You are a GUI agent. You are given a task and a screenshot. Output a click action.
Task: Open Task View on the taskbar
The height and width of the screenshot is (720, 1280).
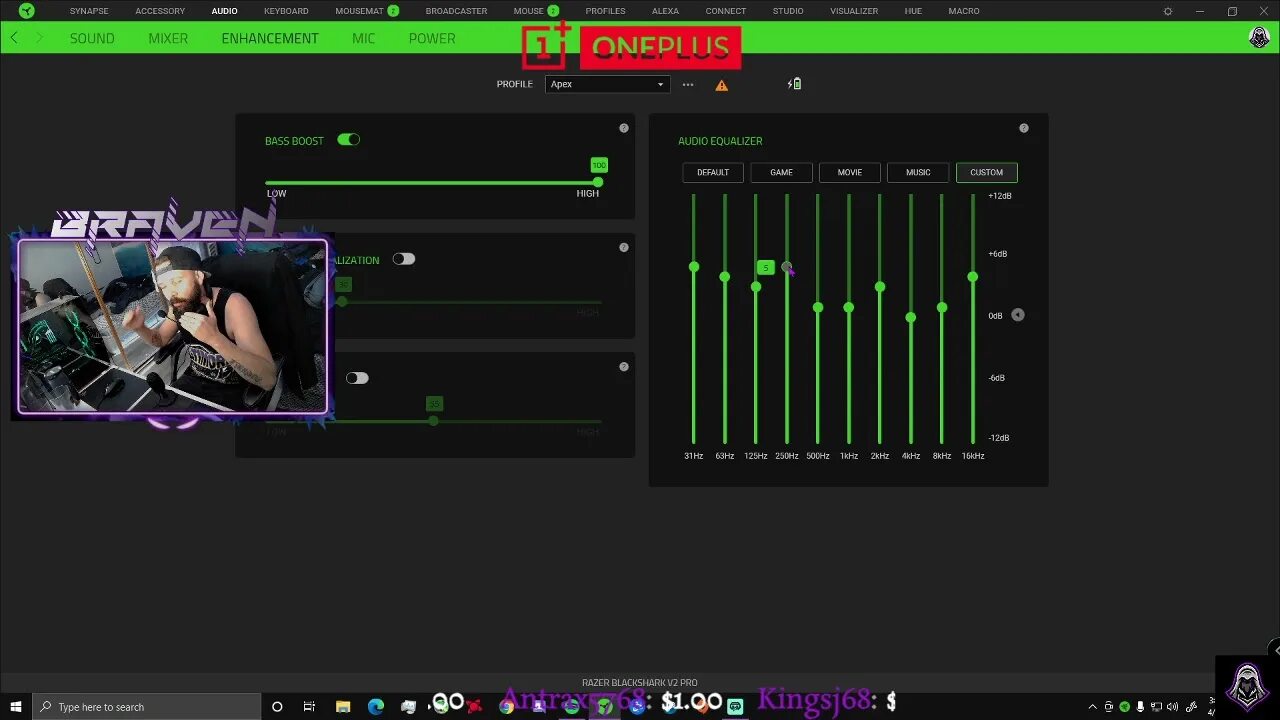(310, 707)
